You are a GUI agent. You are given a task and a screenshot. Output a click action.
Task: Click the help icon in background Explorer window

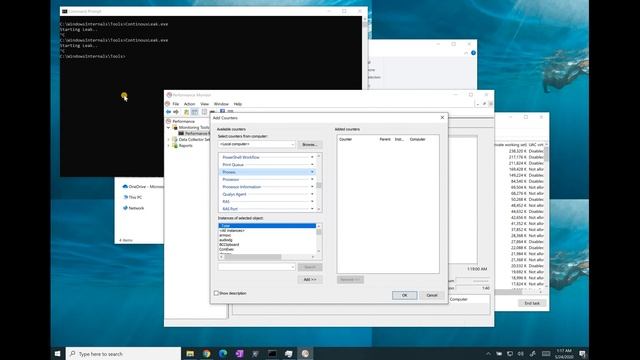point(473,53)
